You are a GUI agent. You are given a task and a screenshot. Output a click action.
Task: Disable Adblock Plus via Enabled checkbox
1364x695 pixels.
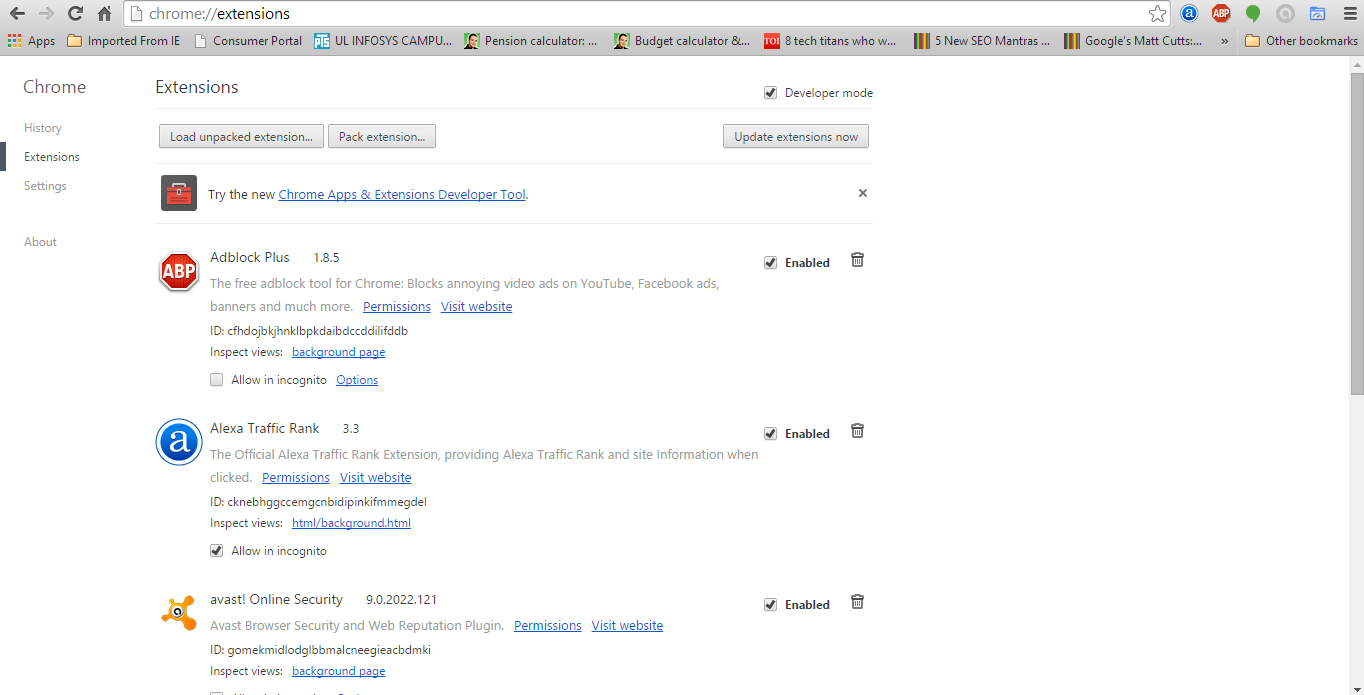[x=770, y=263]
